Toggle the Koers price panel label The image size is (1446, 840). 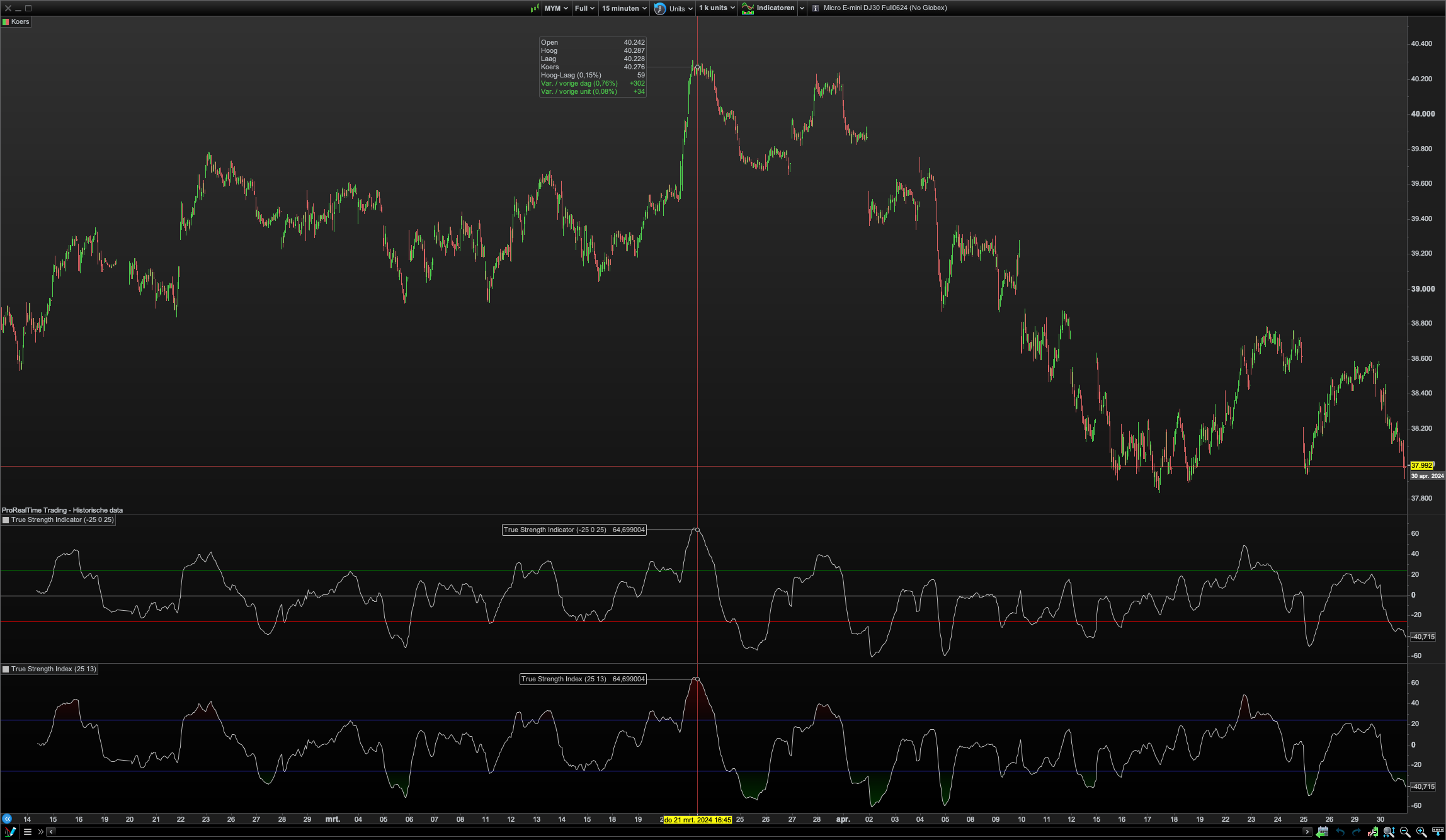tap(16, 21)
